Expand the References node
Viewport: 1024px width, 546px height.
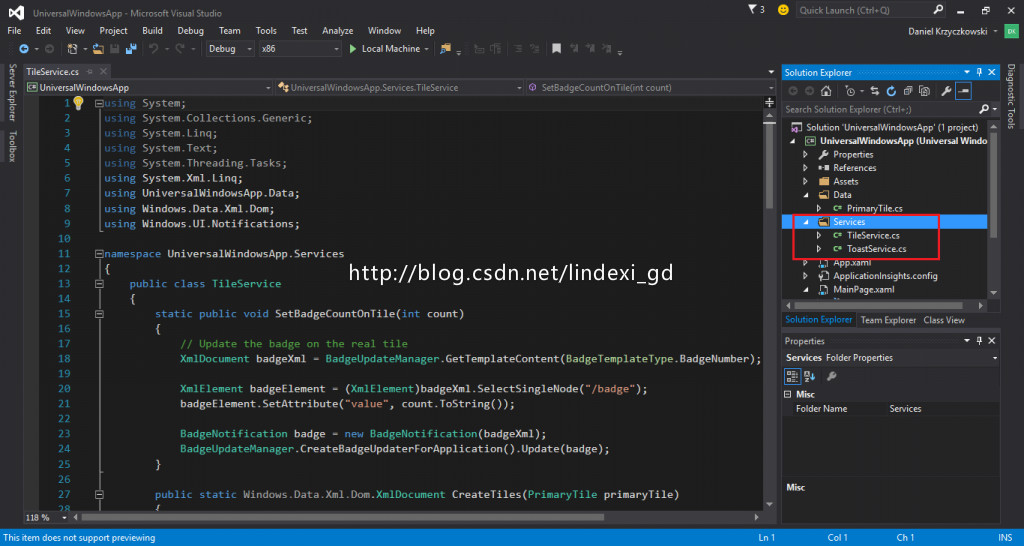[805, 168]
